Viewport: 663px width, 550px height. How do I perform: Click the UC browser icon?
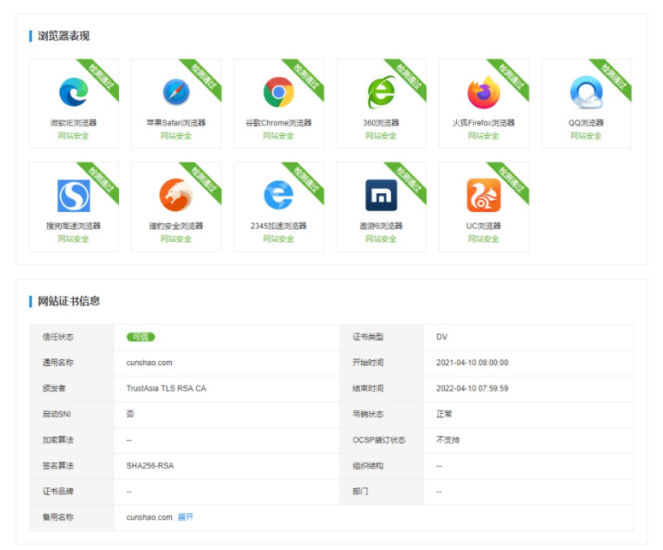coord(483,196)
